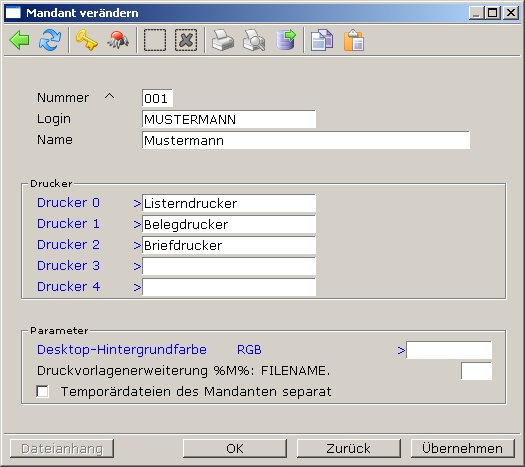525x467 pixels.
Task: Click the copy documents icon
Action: point(322,40)
